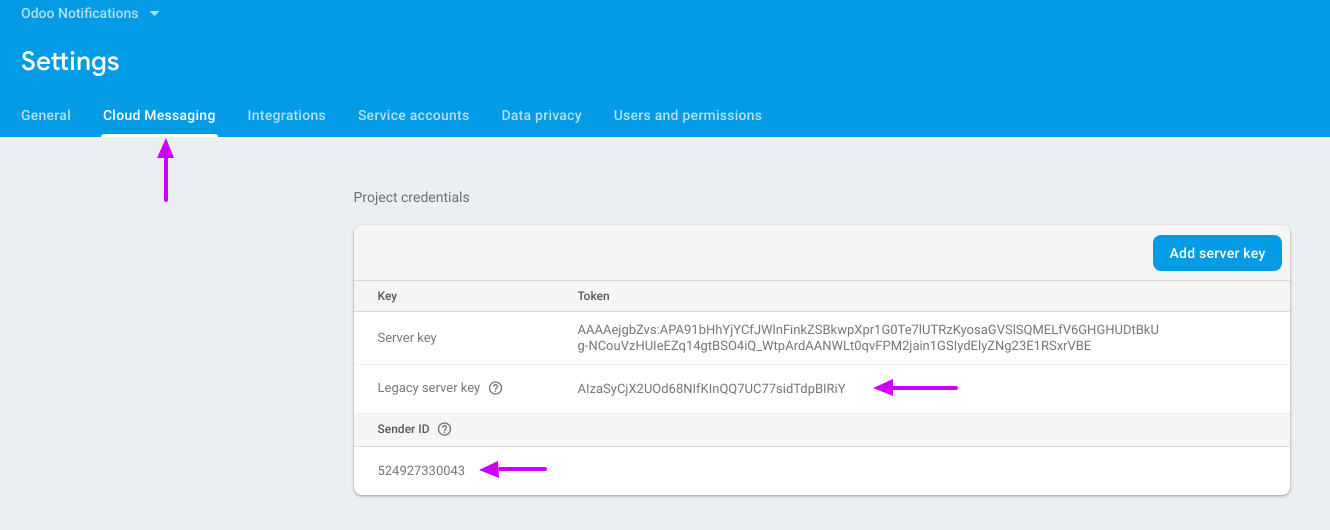Click the Sender ID number 524927330043

pos(421,470)
